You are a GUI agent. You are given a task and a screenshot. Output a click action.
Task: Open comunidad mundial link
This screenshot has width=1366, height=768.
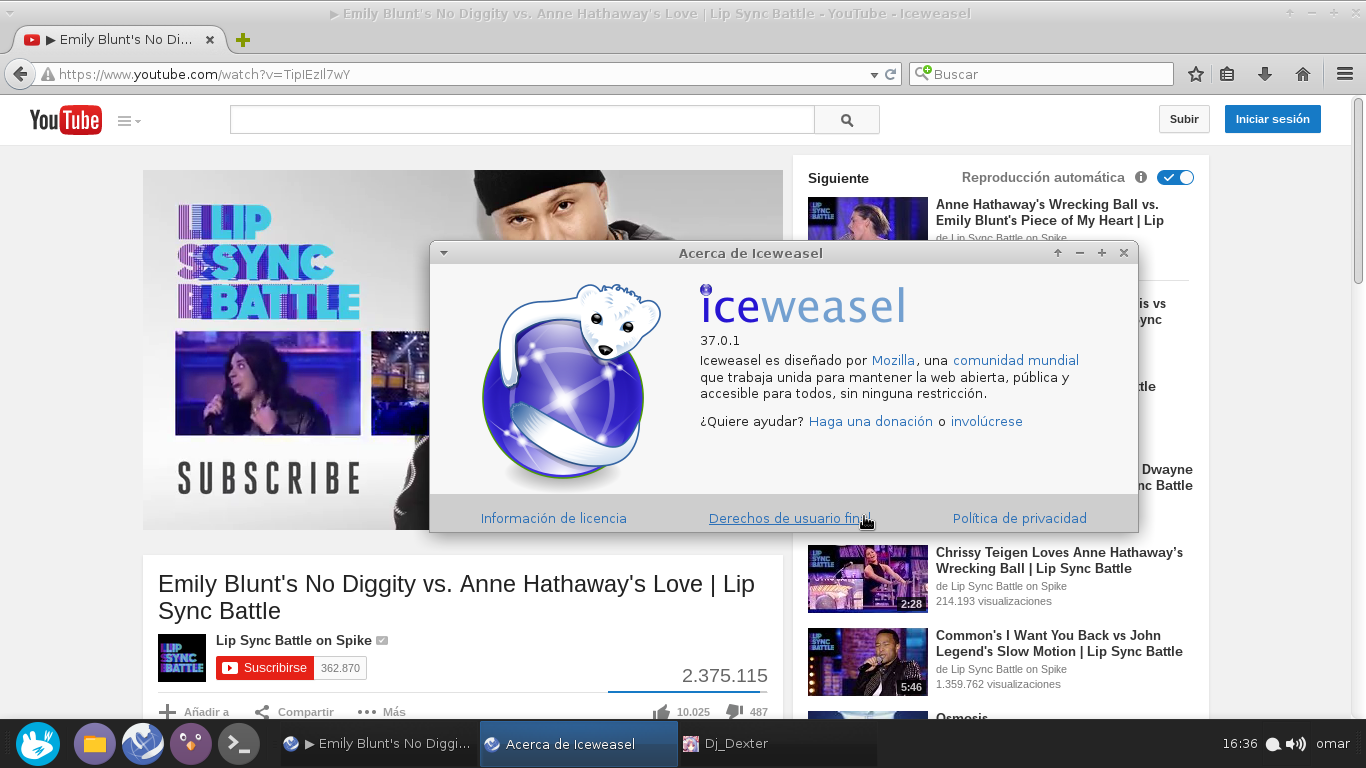[x=1015, y=360]
